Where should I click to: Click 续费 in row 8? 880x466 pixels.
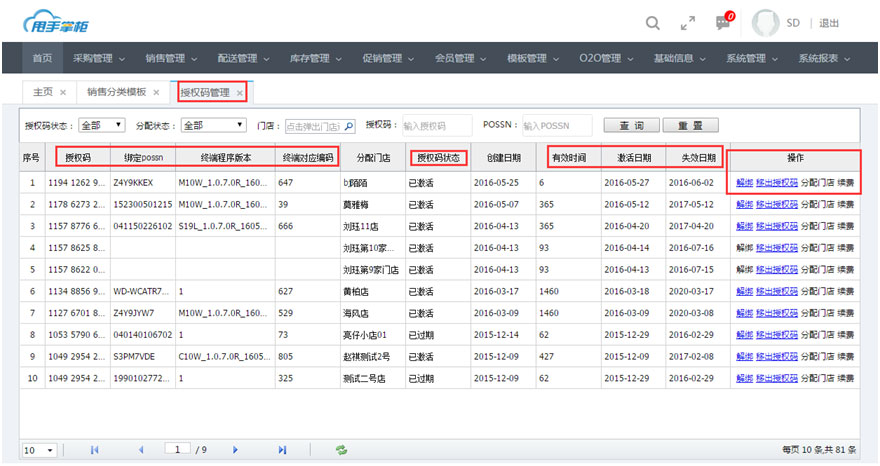[846, 335]
